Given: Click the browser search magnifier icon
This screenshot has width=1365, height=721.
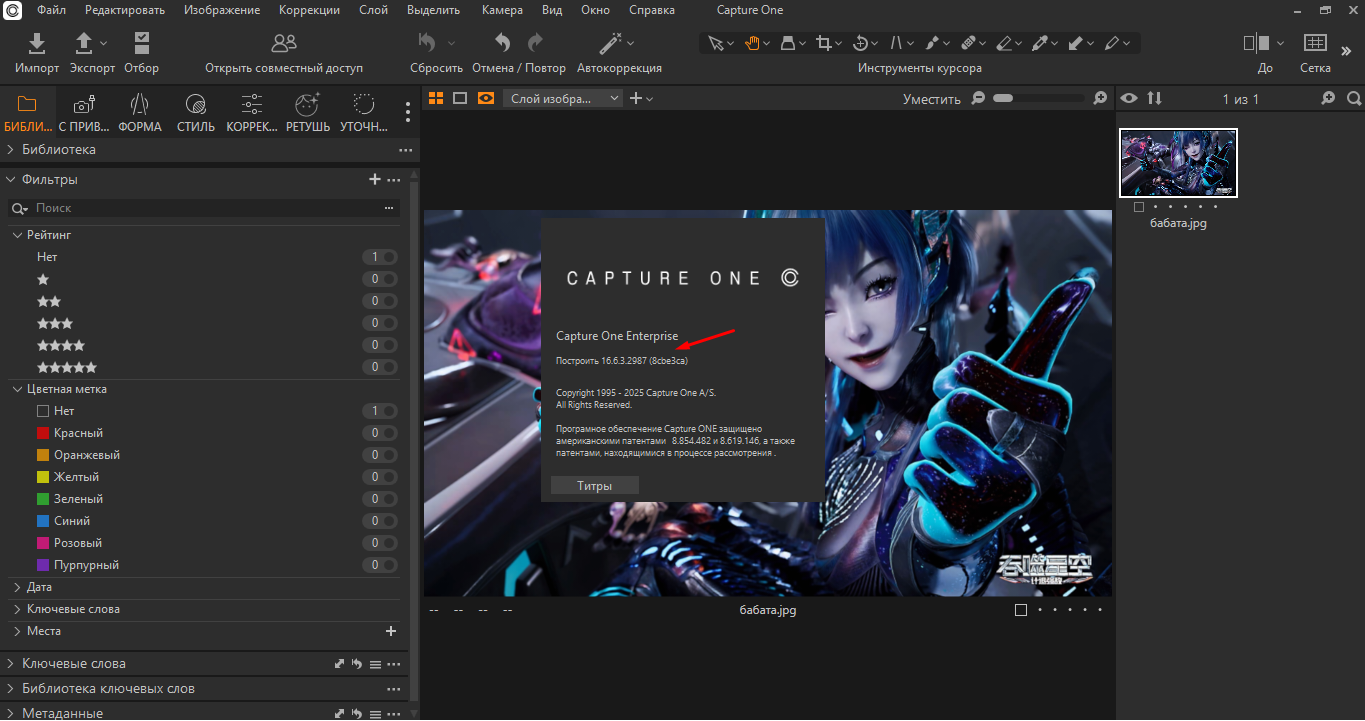Looking at the screenshot, I should click(x=1353, y=98).
